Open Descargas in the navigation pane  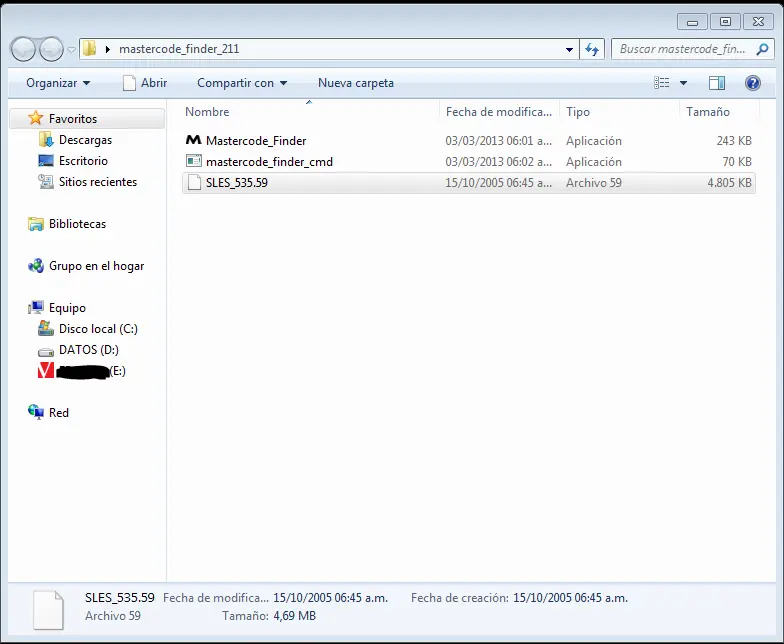(x=86, y=140)
